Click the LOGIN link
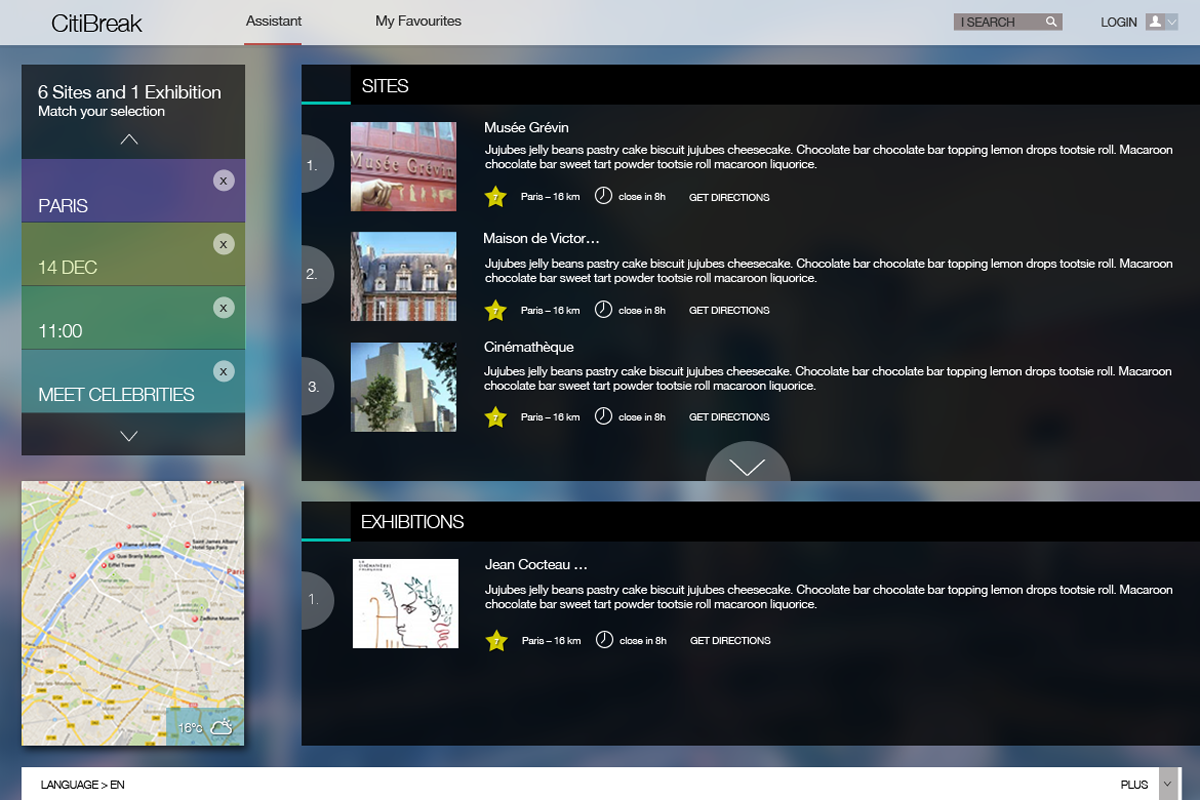The image size is (1200, 800). point(1118,22)
